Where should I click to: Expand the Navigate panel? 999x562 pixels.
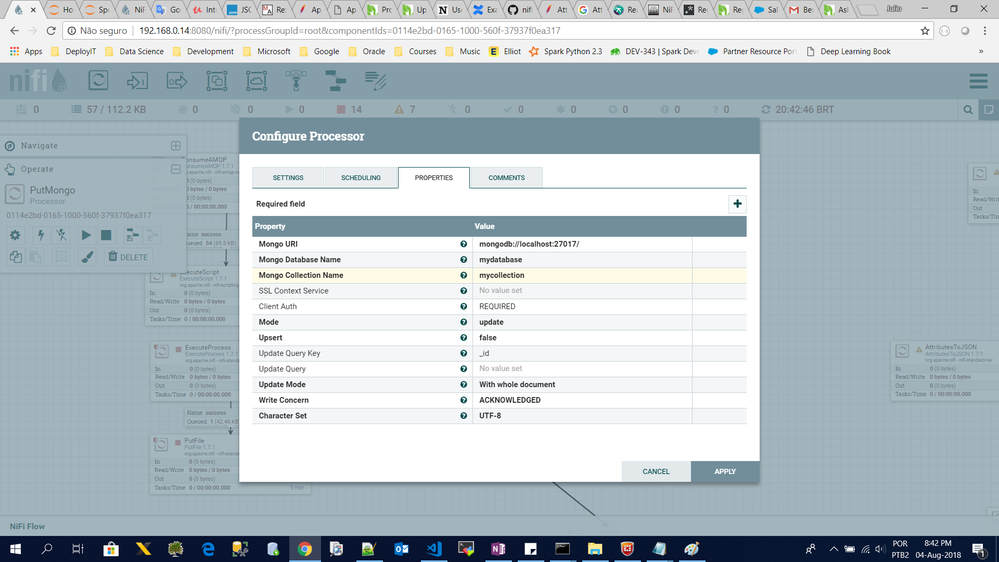pos(176,146)
